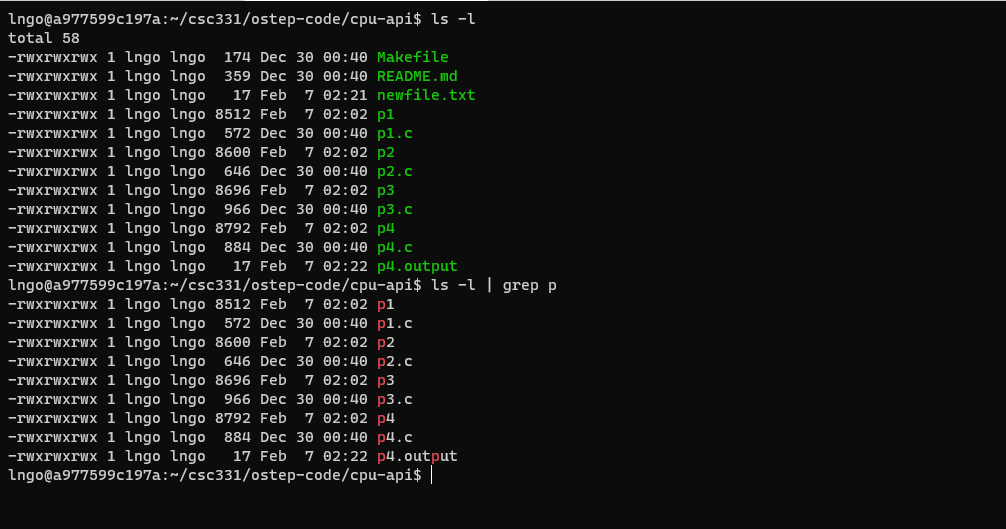Click the green Makefile filename
Image resolution: width=1006 pixels, height=529 pixels.
click(413, 57)
